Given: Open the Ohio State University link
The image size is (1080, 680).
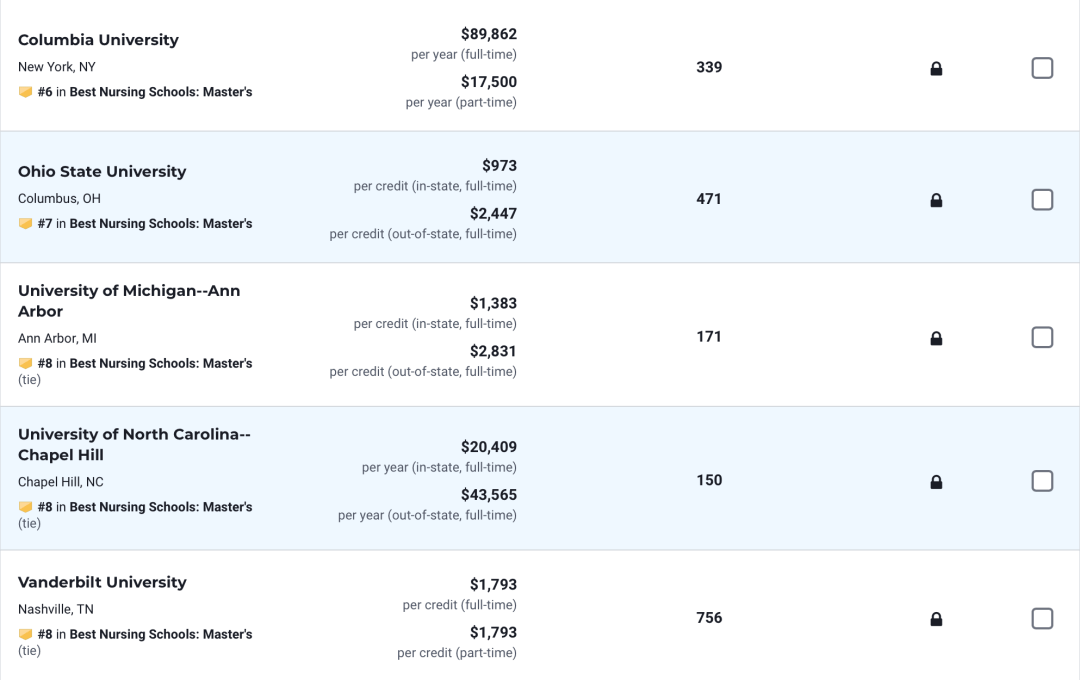Looking at the screenshot, I should click(102, 172).
